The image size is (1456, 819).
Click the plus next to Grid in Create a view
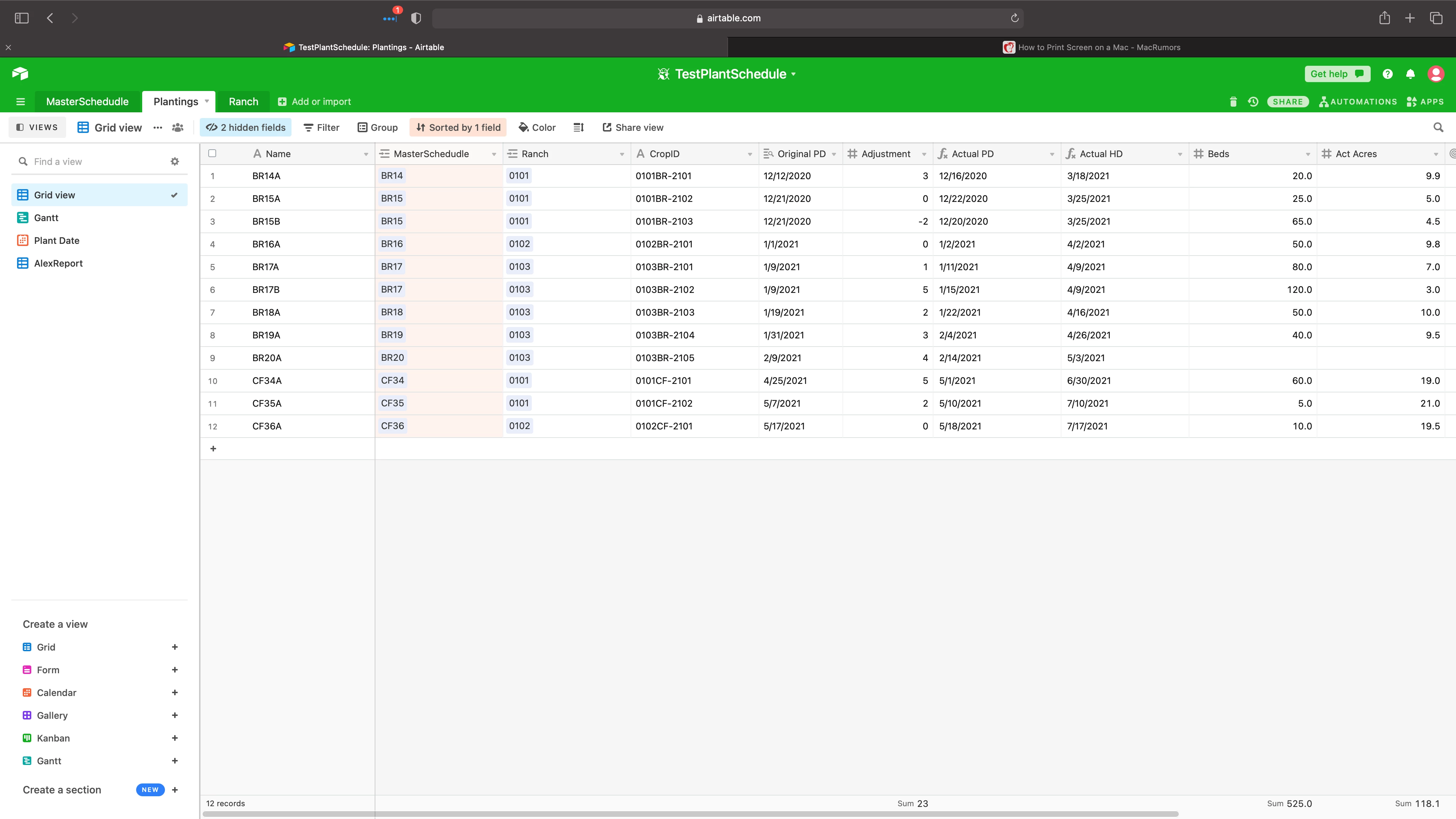(175, 647)
